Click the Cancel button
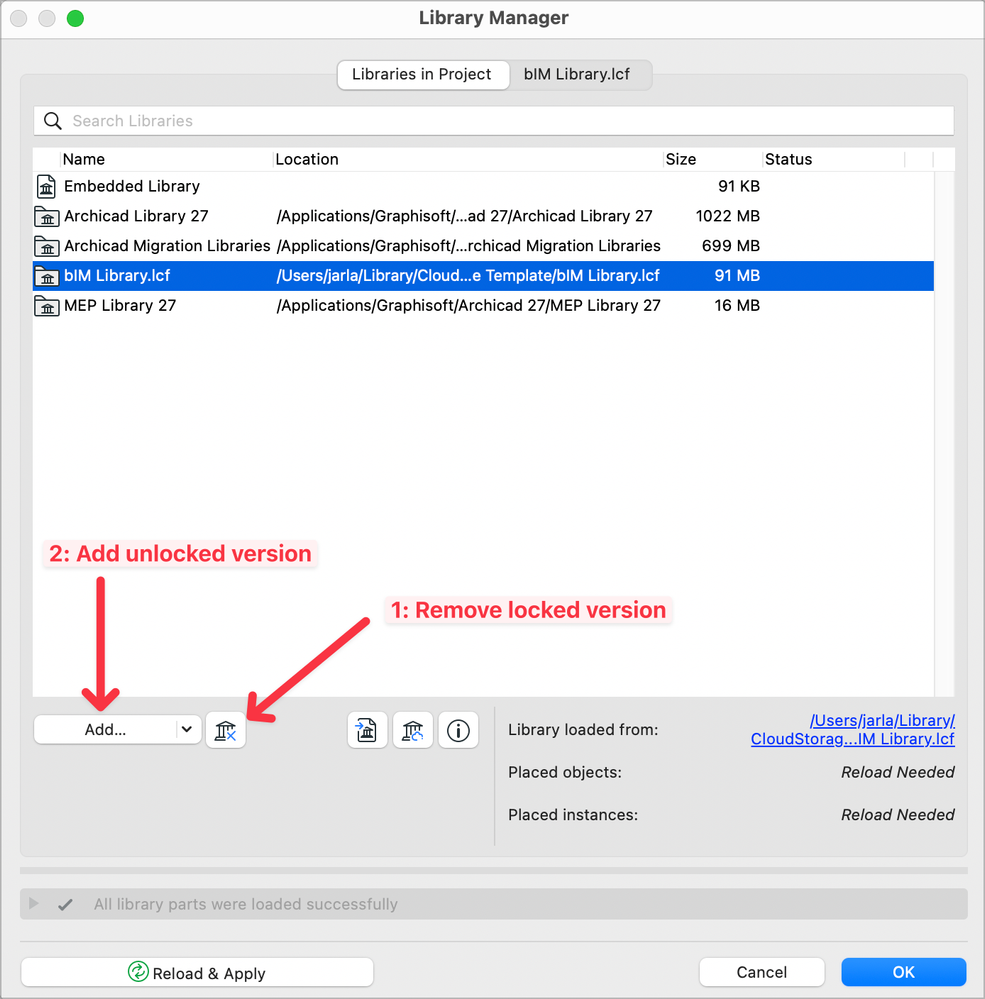The image size is (985, 999). tap(761, 972)
